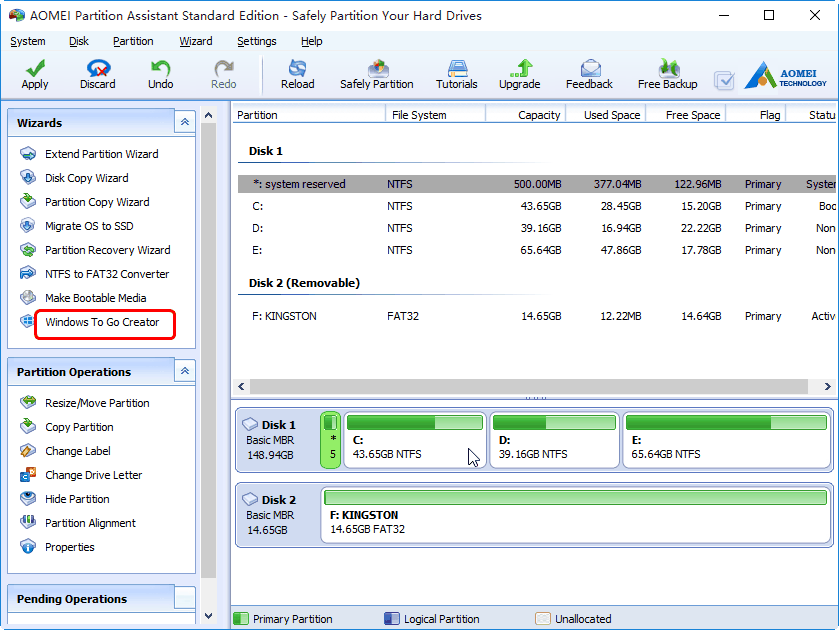This screenshot has height=630, width=839.
Task: Click the AOMEI Technology logo
Action: click(x=785, y=75)
